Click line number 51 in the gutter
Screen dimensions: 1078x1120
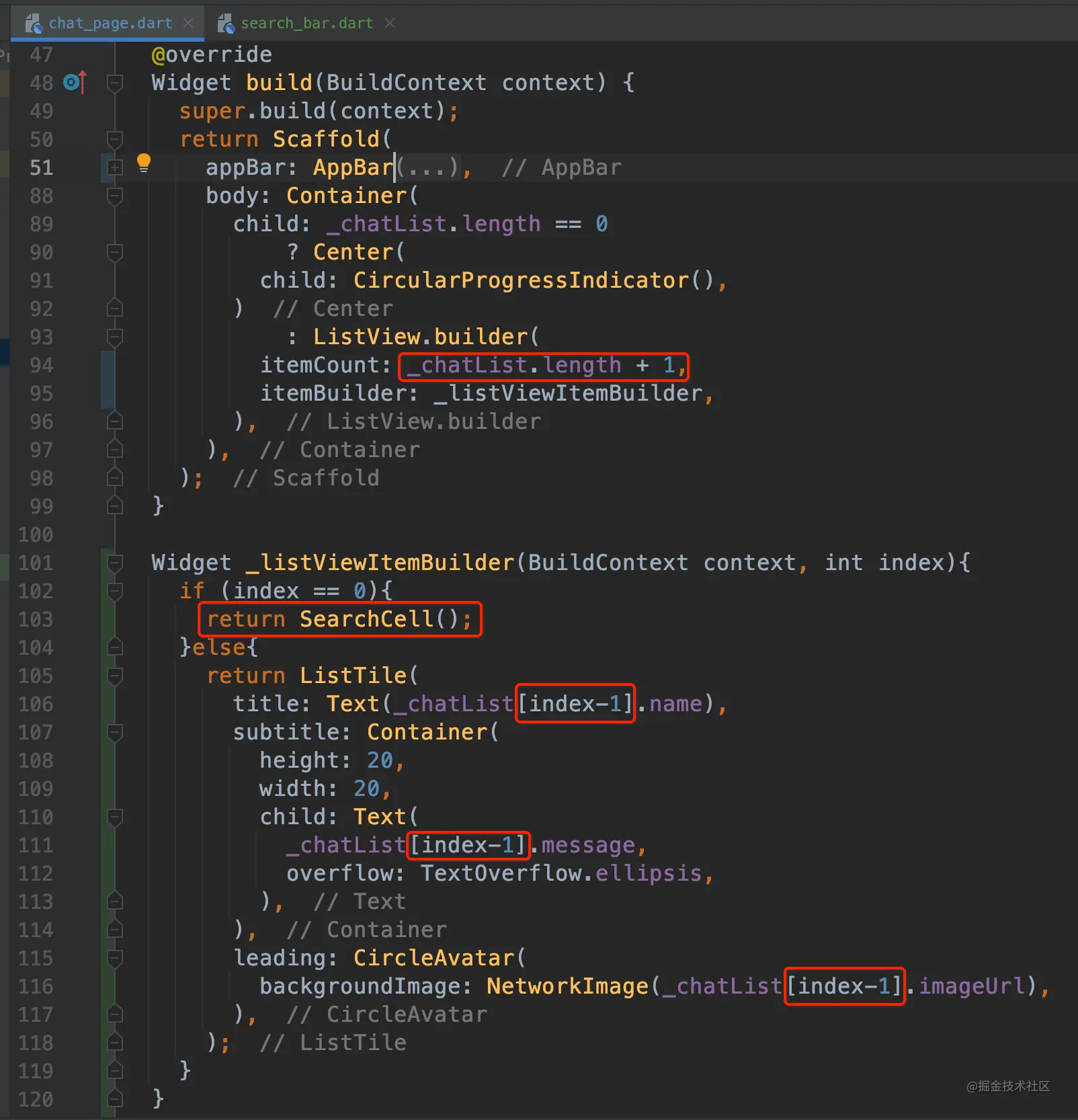(x=41, y=167)
